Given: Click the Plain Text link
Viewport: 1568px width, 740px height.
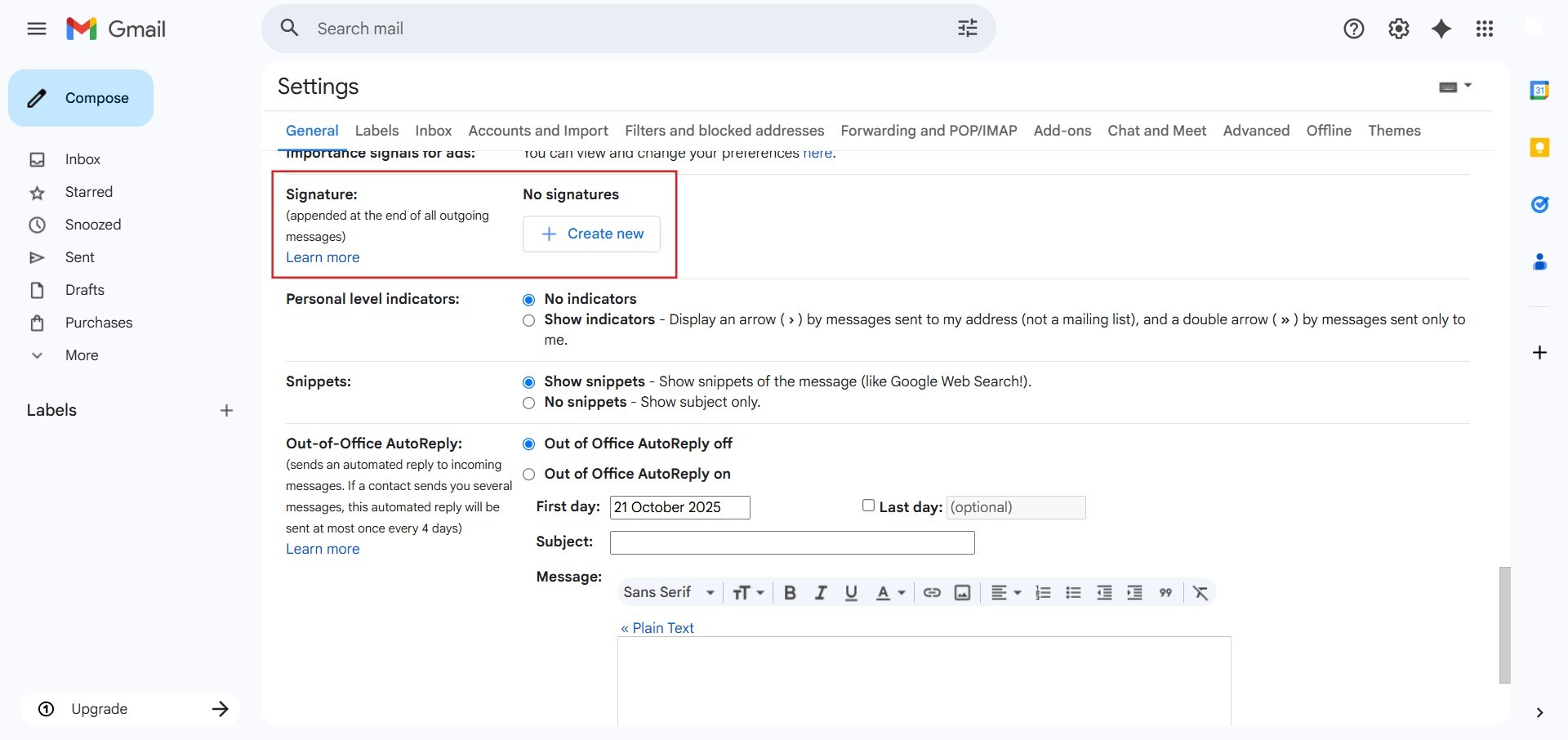Looking at the screenshot, I should pos(657,628).
